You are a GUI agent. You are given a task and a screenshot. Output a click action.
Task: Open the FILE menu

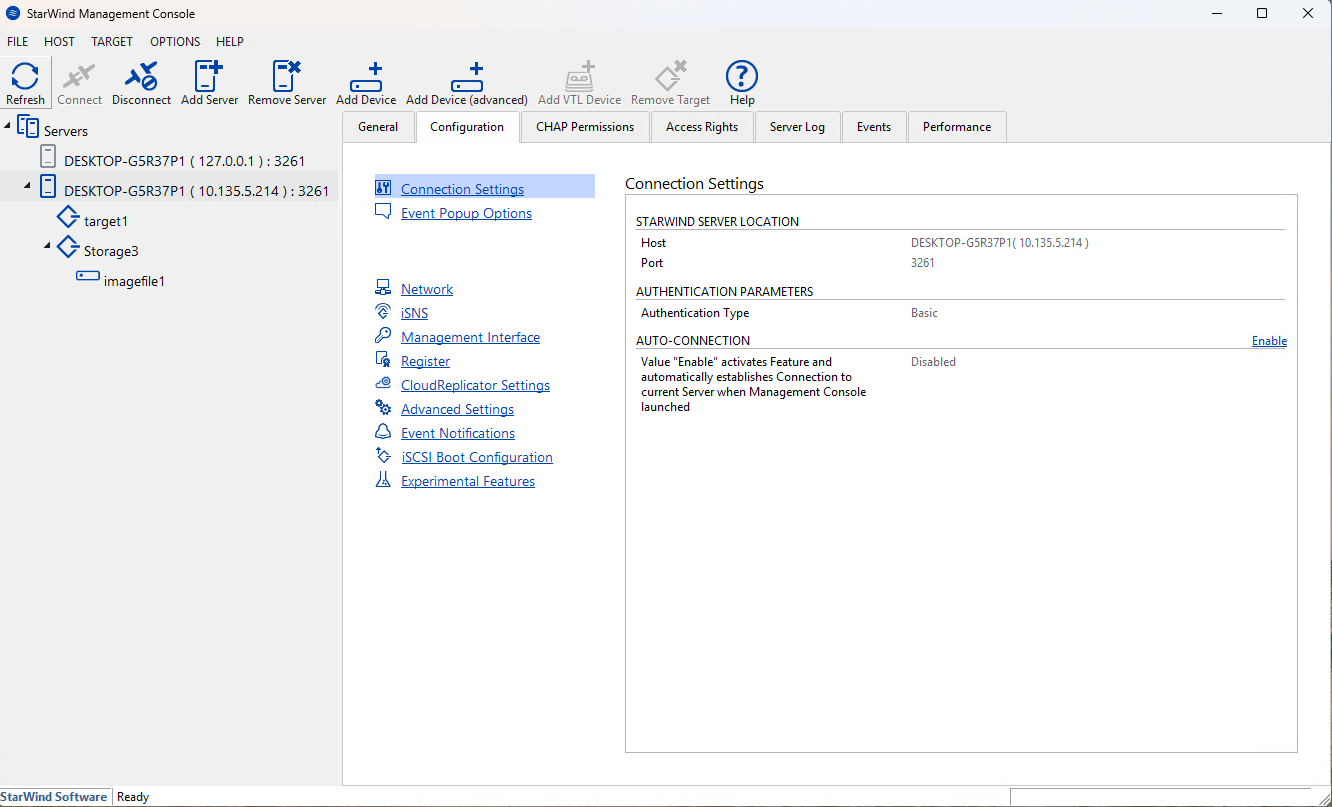(18, 42)
